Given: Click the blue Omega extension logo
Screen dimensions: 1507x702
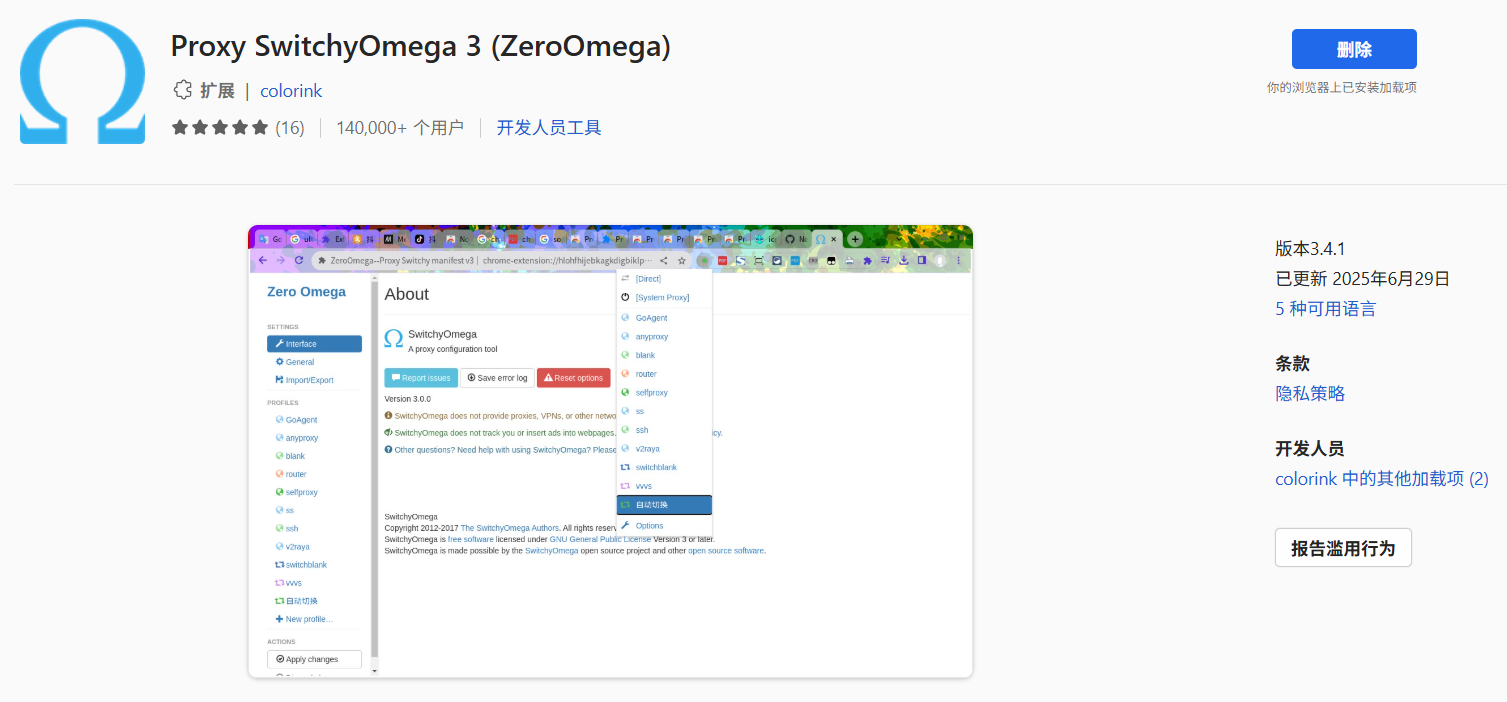Looking at the screenshot, I should point(82,81).
